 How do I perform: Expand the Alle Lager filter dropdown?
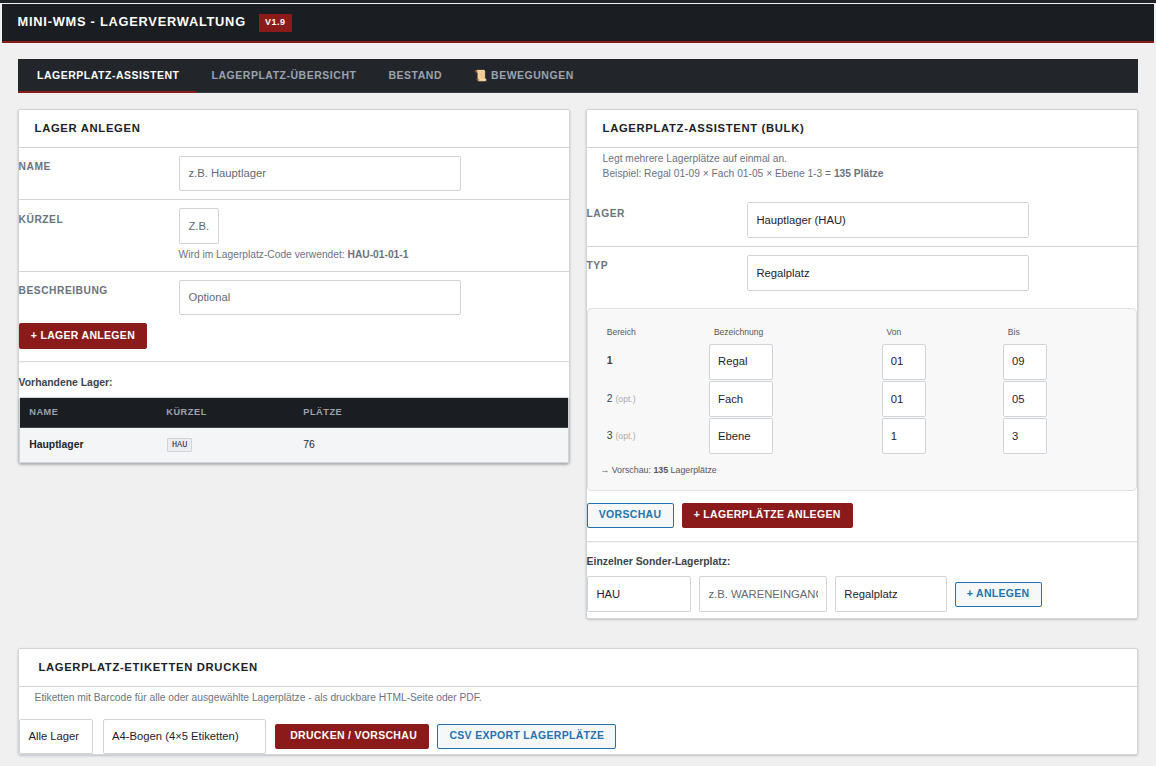56,736
